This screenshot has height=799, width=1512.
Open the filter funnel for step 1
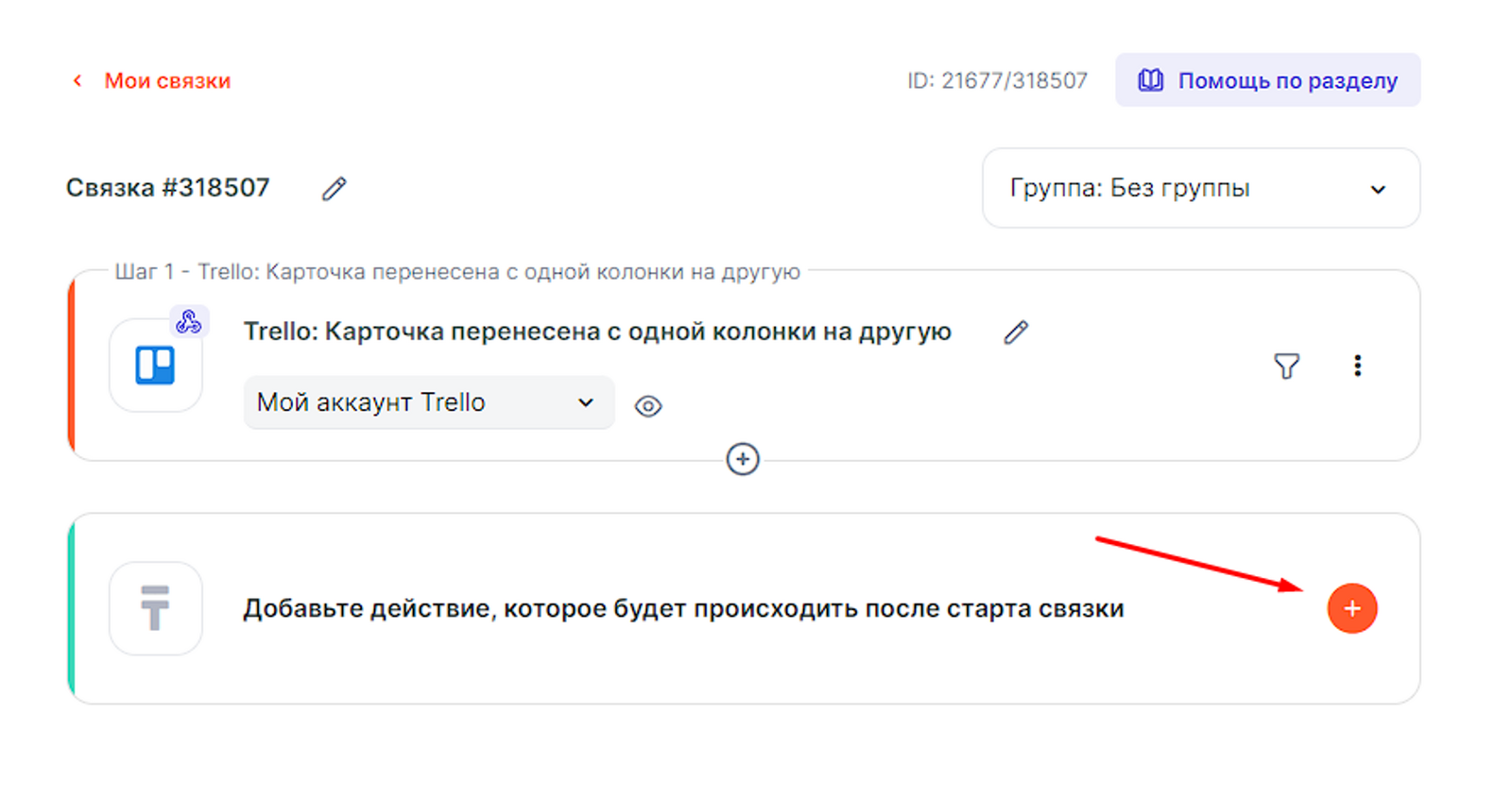1286,365
